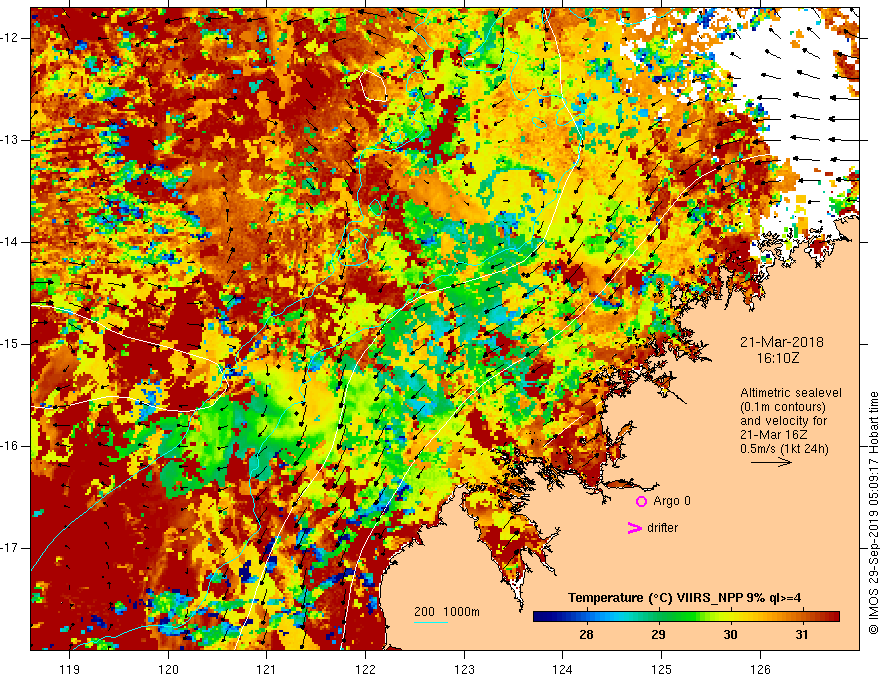Click the color bar tick label 29
This screenshot has width=880, height=680.
[658, 635]
